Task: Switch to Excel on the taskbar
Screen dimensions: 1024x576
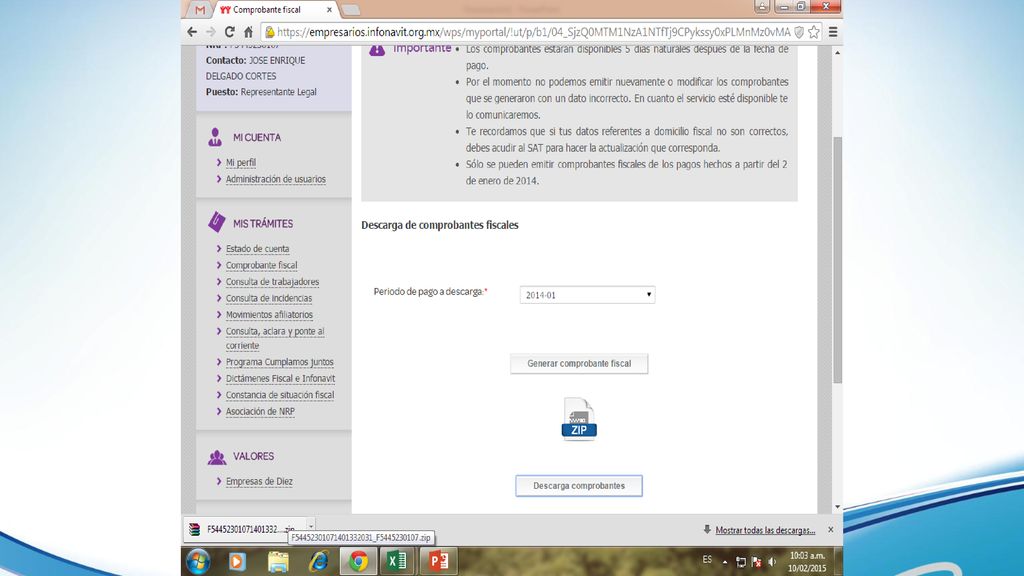Action: coord(397,562)
